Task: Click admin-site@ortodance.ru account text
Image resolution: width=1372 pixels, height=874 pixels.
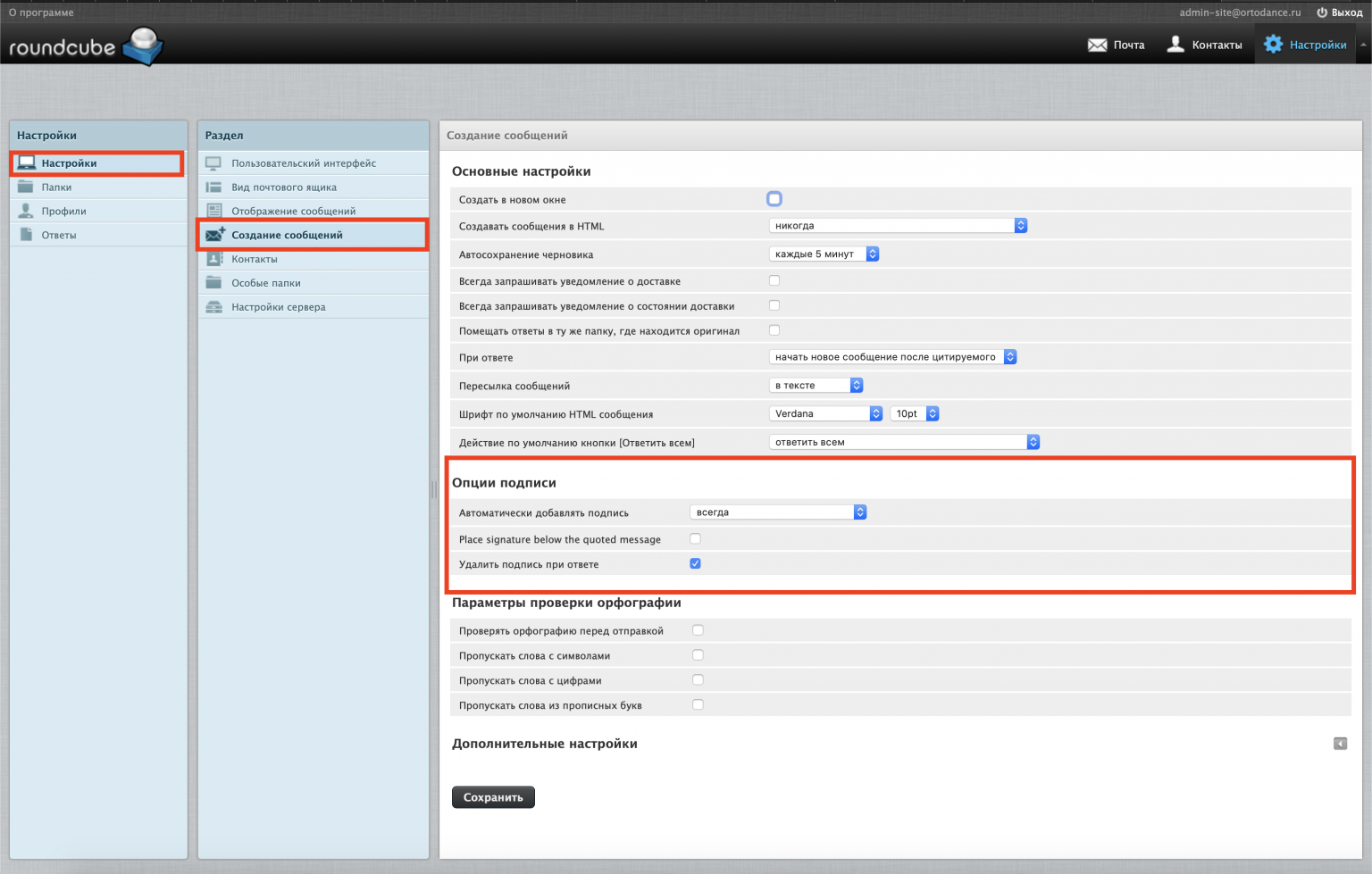Action: (x=1240, y=12)
